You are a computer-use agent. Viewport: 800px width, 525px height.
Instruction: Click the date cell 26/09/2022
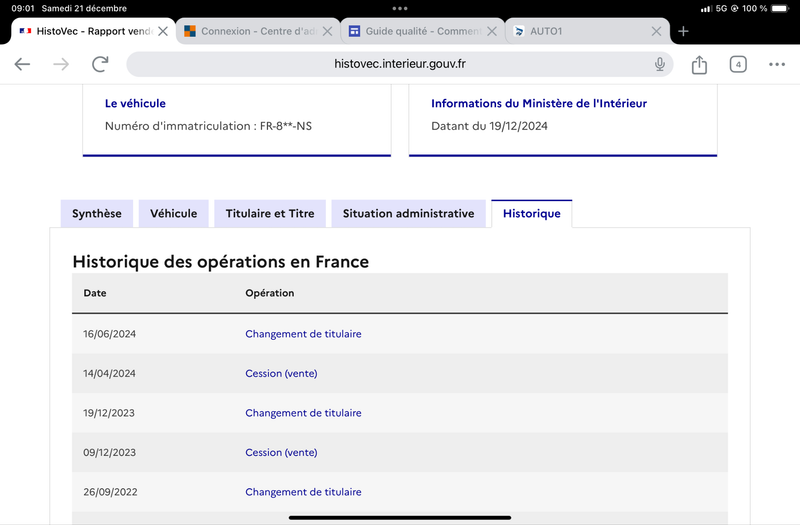[x=110, y=492]
